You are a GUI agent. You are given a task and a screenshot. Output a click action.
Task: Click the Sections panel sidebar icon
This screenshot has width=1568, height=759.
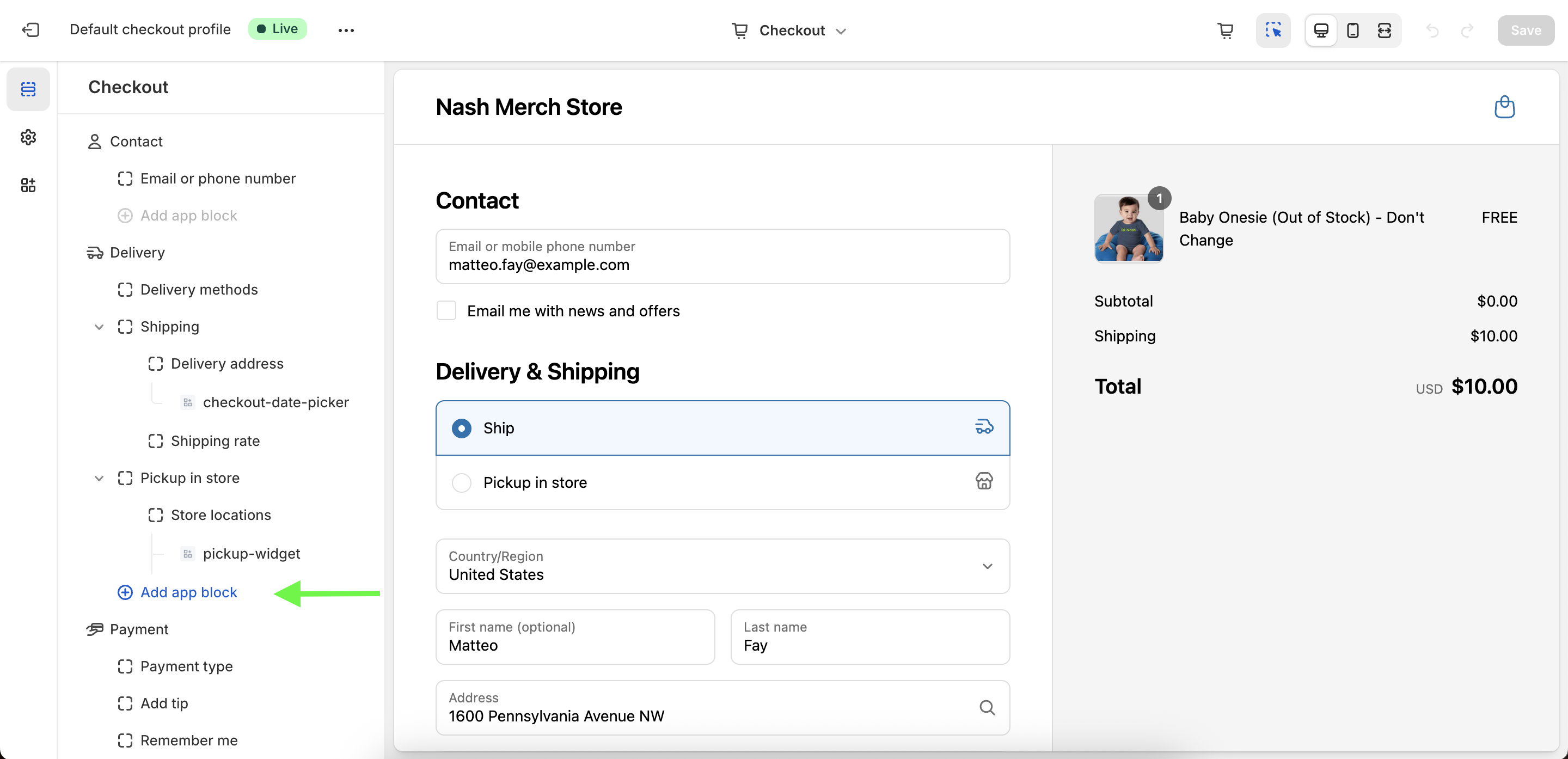(x=28, y=89)
